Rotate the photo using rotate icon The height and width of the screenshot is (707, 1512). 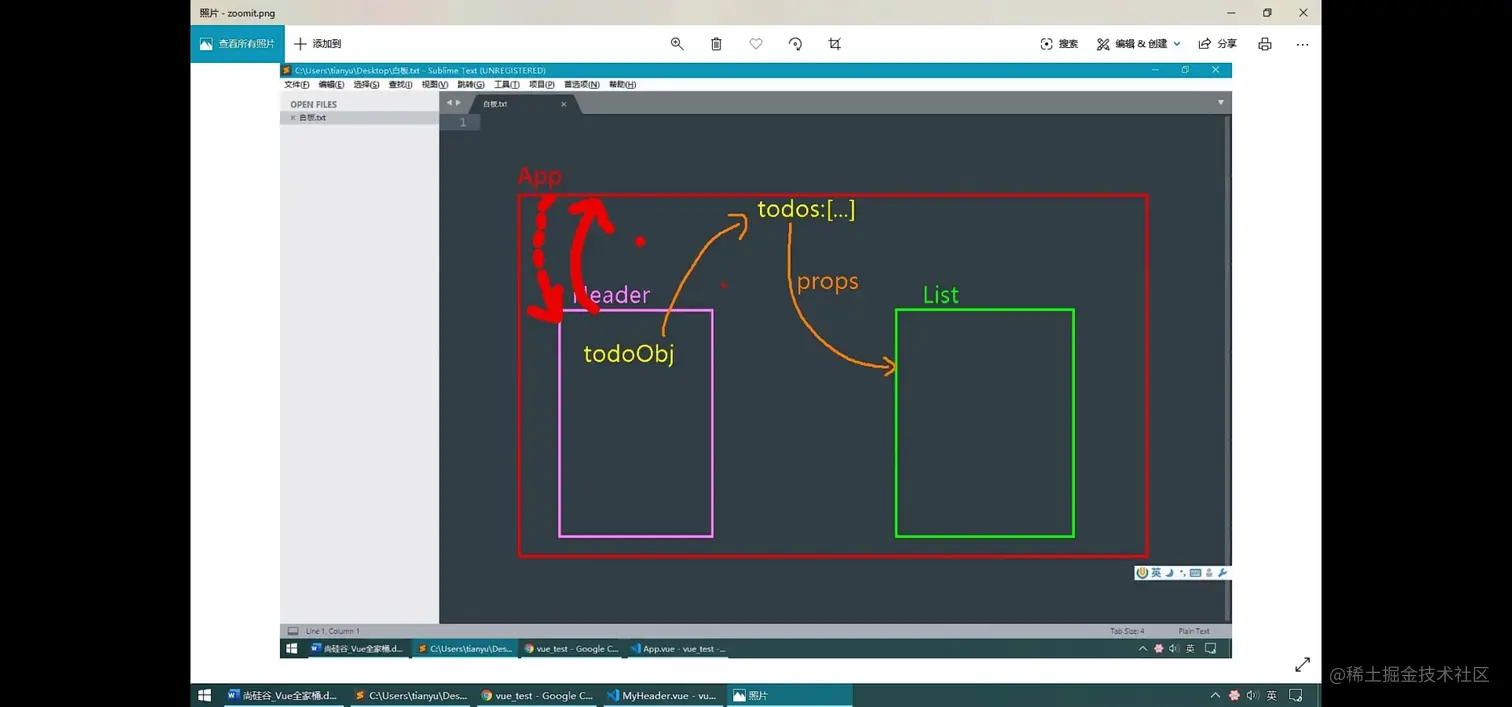[795, 44]
